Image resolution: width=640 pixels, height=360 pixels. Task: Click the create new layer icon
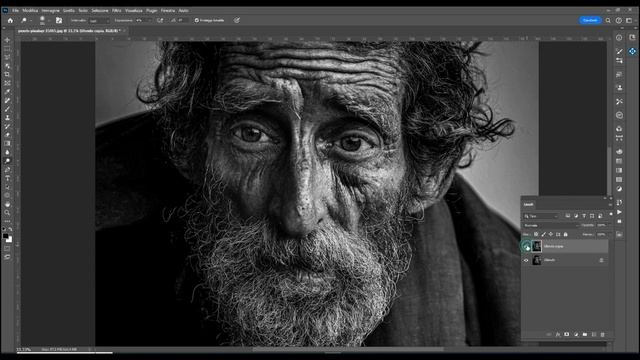pos(593,335)
